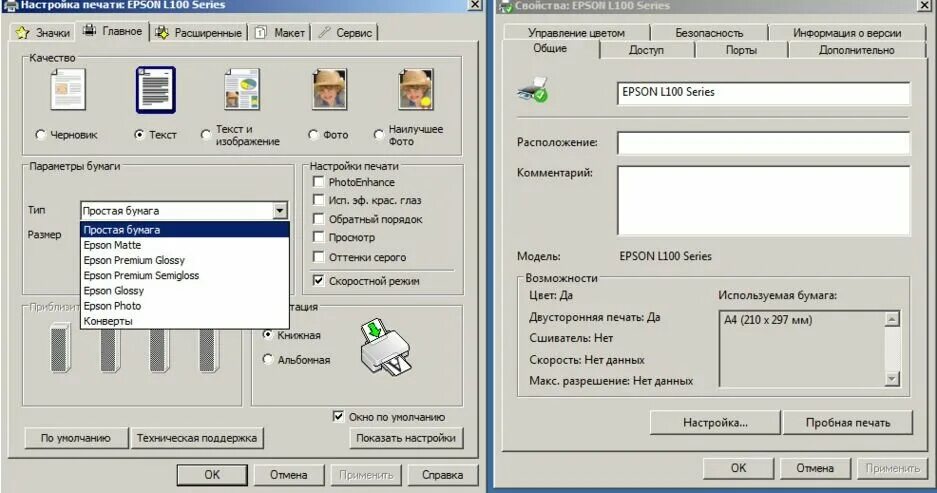Switch to the Доступ tab
937x493 pixels.
[646, 50]
